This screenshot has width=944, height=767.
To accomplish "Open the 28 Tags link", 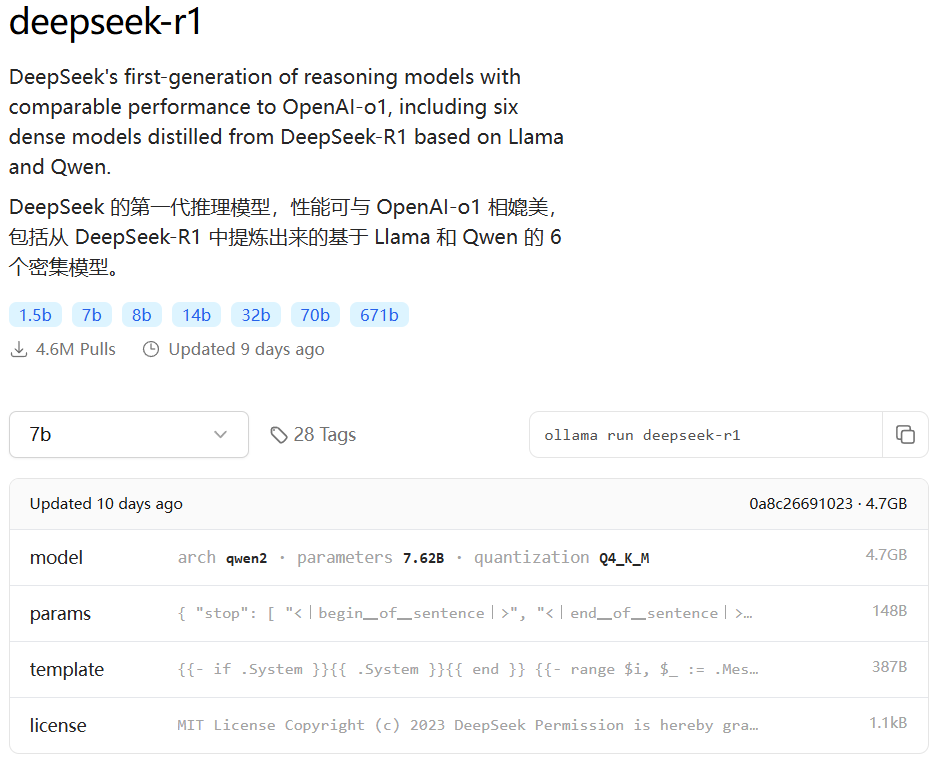I will [313, 435].
